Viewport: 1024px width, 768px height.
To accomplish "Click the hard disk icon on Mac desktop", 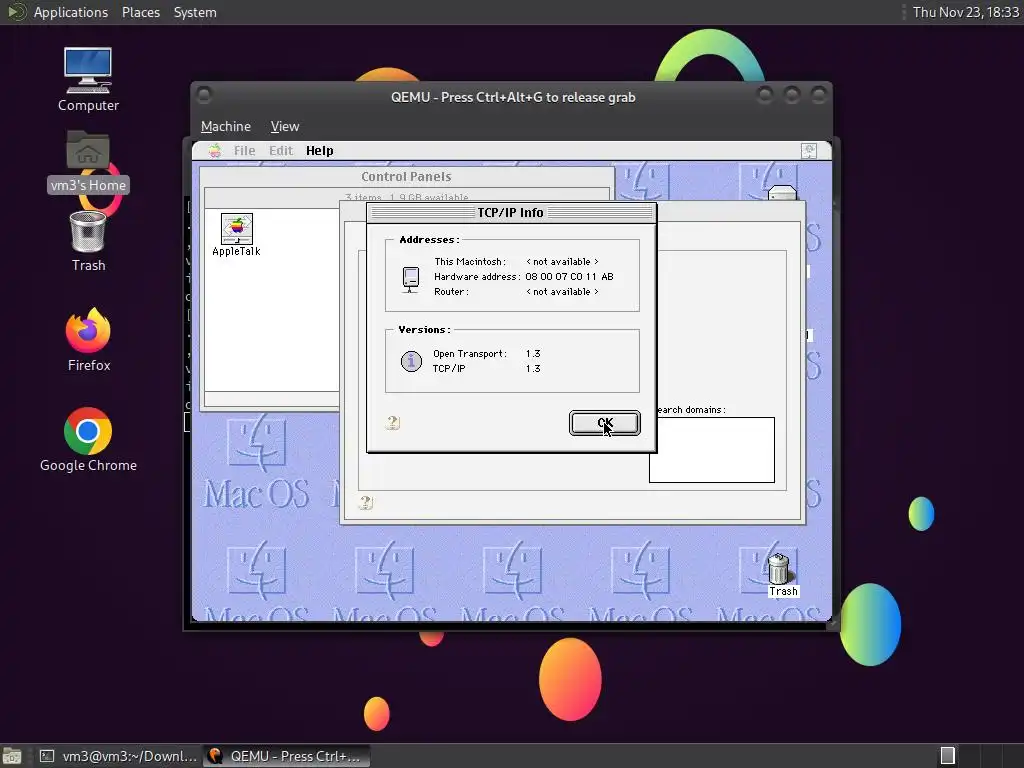I will [782, 193].
